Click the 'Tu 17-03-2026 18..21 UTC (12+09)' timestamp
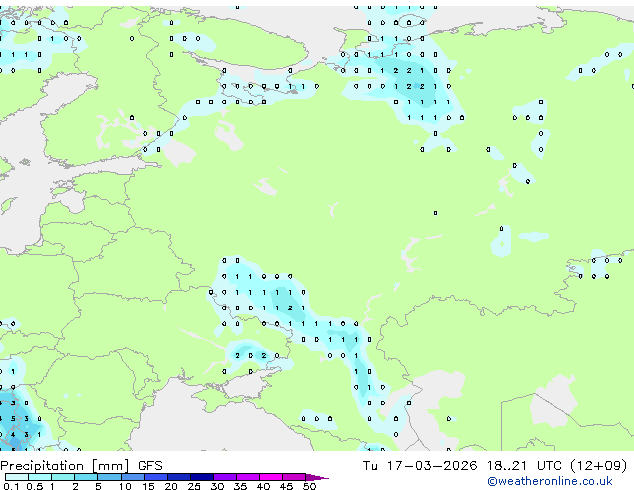 (x=495, y=466)
